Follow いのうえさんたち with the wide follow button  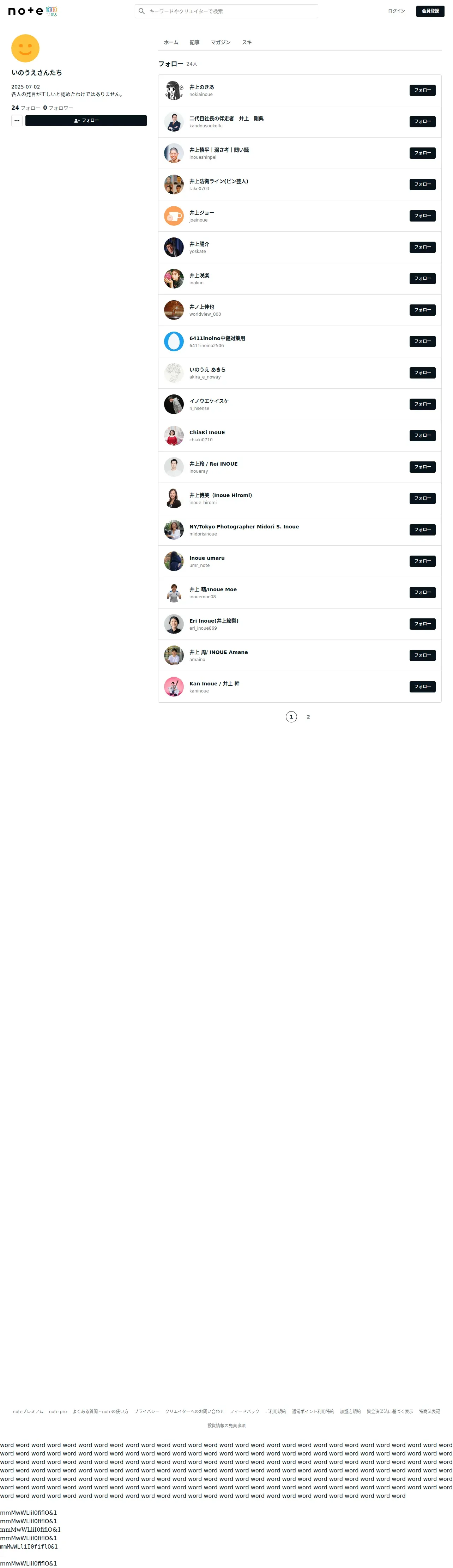[86, 121]
